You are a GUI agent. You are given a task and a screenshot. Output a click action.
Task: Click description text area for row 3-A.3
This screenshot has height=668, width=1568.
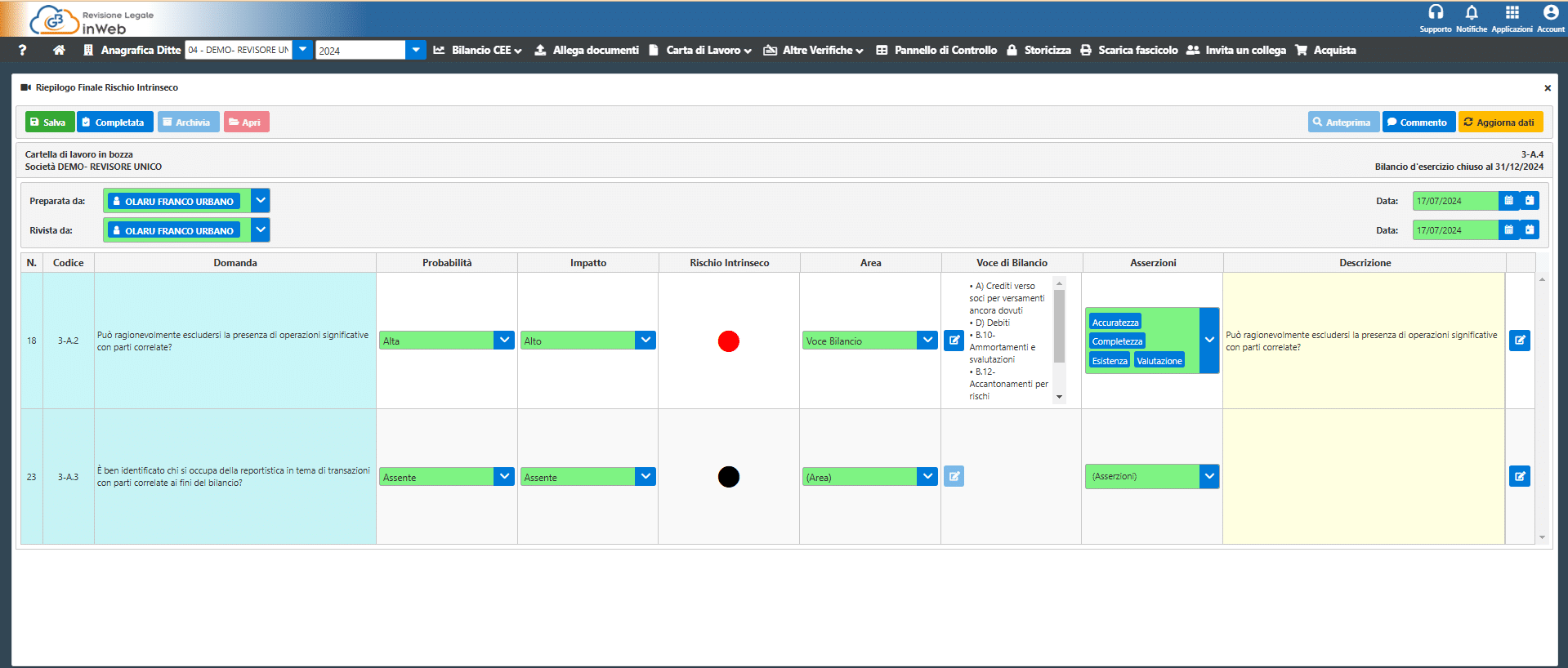(1364, 477)
